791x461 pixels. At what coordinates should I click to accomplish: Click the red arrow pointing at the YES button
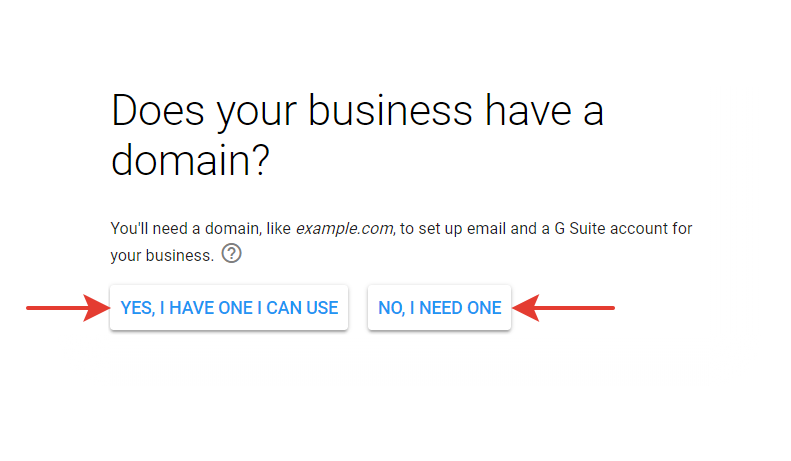tap(68, 308)
